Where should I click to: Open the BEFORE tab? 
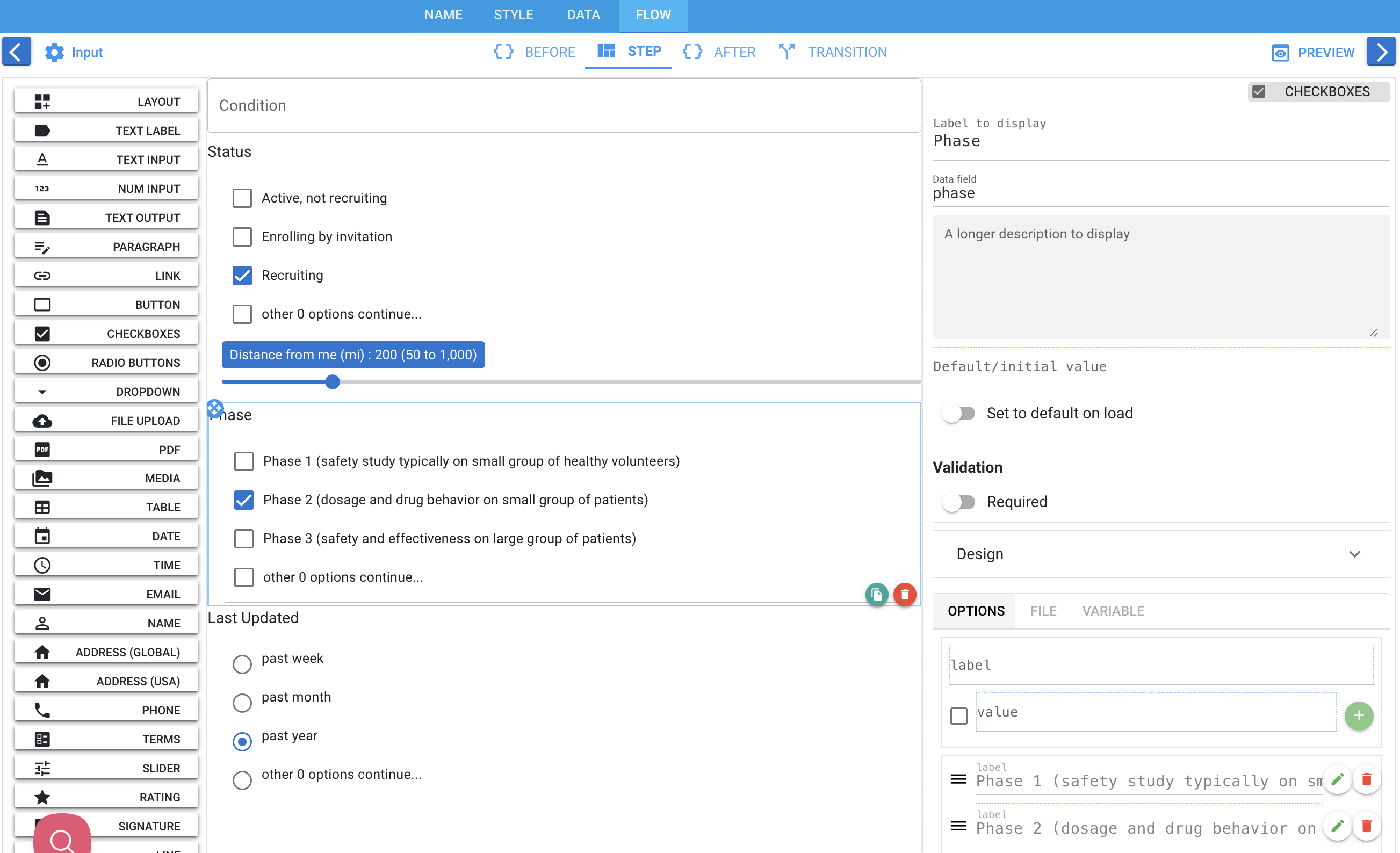coord(535,52)
